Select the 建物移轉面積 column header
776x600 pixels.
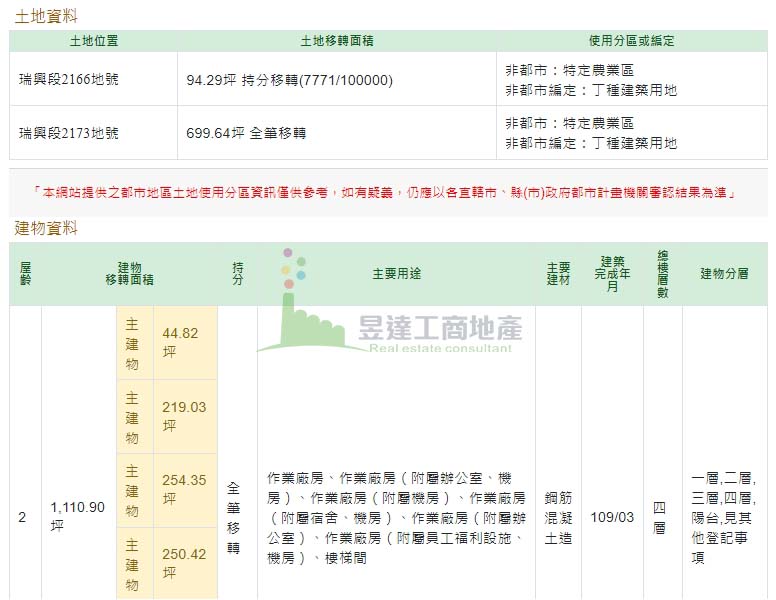click(130, 274)
